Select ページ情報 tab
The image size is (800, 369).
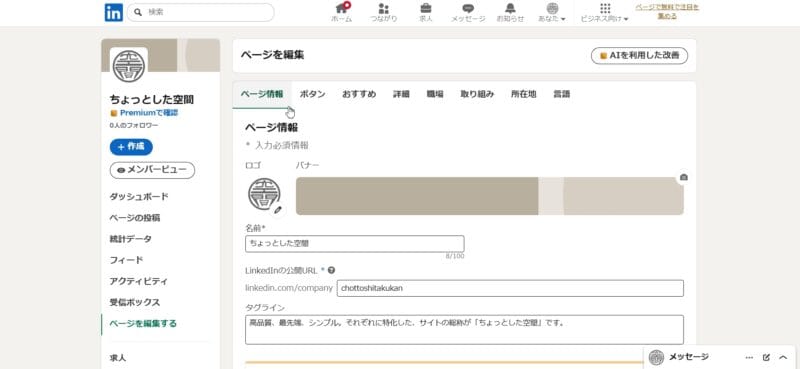[x=262, y=94]
